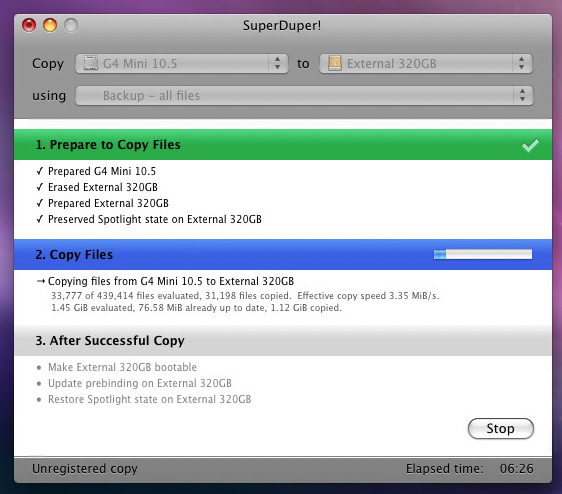Click the checkmark beside Preserved Spotlight state
This screenshot has width=562, height=494.
pyautogui.click(x=40, y=219)
